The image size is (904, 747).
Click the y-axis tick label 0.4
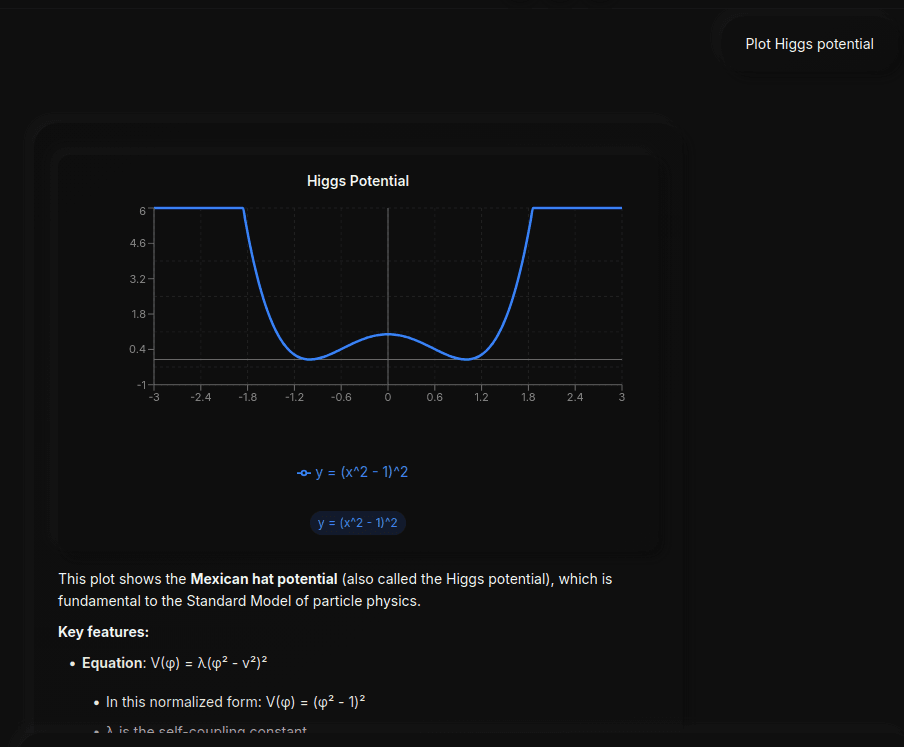point(138,349)
